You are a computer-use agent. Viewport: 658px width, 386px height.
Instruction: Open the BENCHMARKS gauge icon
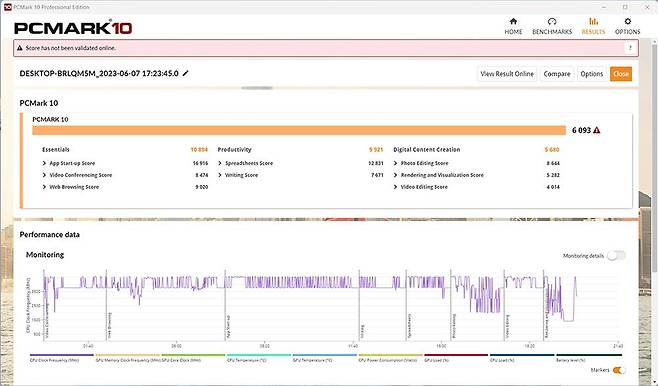pos(552,21)
